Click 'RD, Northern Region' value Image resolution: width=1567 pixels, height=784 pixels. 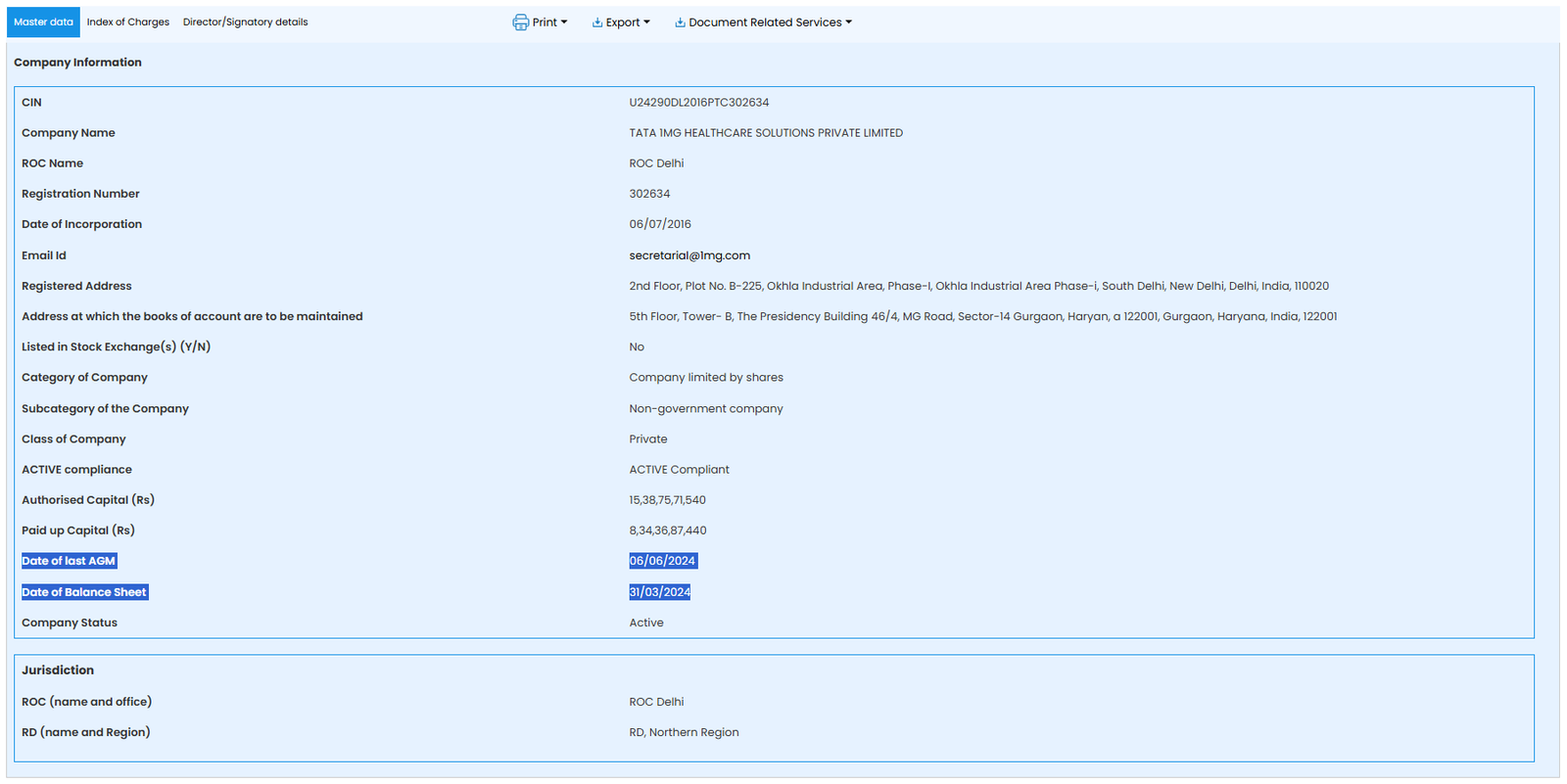pyautogui.click(x=684, y=732)
